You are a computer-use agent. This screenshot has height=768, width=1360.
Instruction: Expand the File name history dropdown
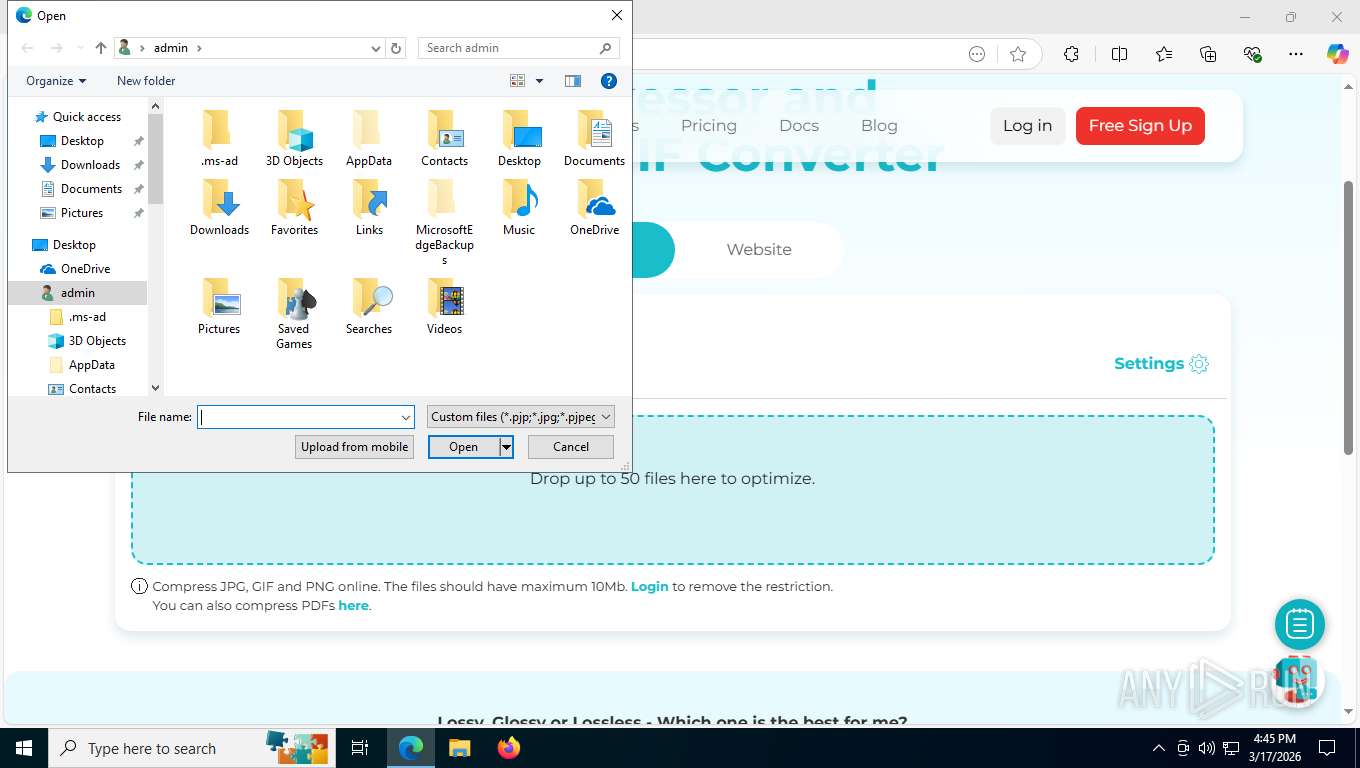[x=406, y=417]
